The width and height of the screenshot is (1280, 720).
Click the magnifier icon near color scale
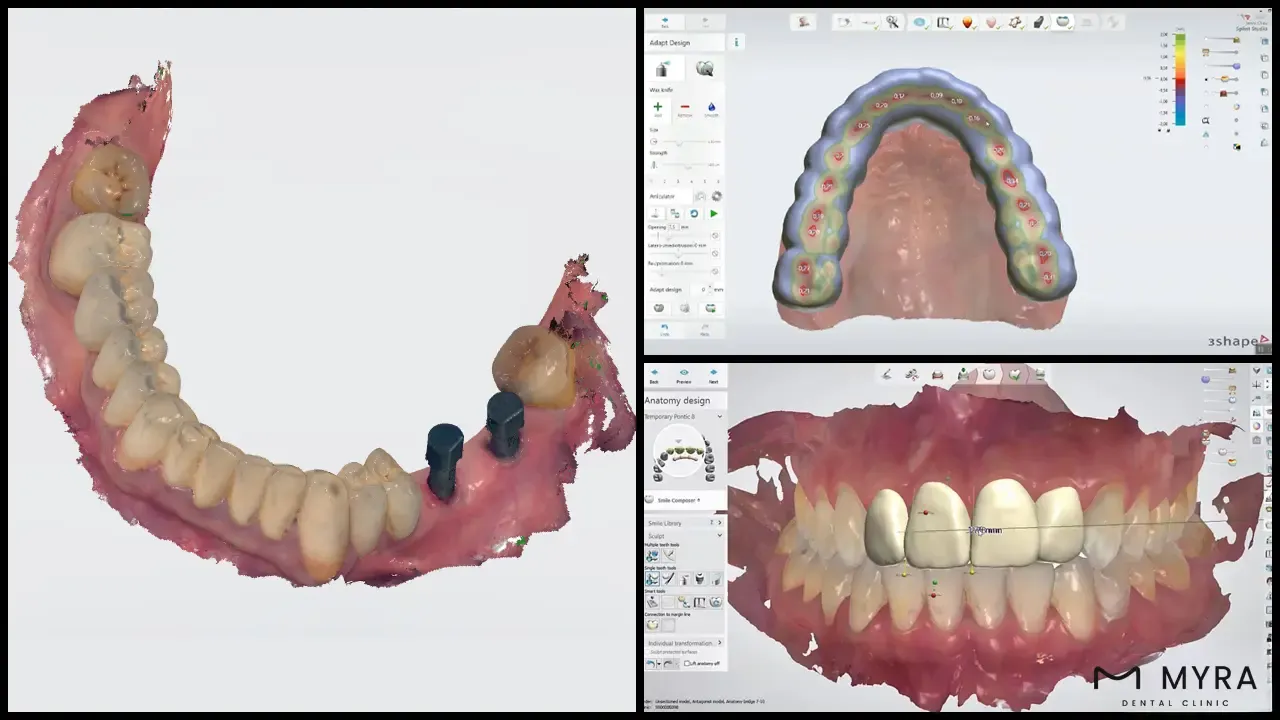pos(1205,120)
